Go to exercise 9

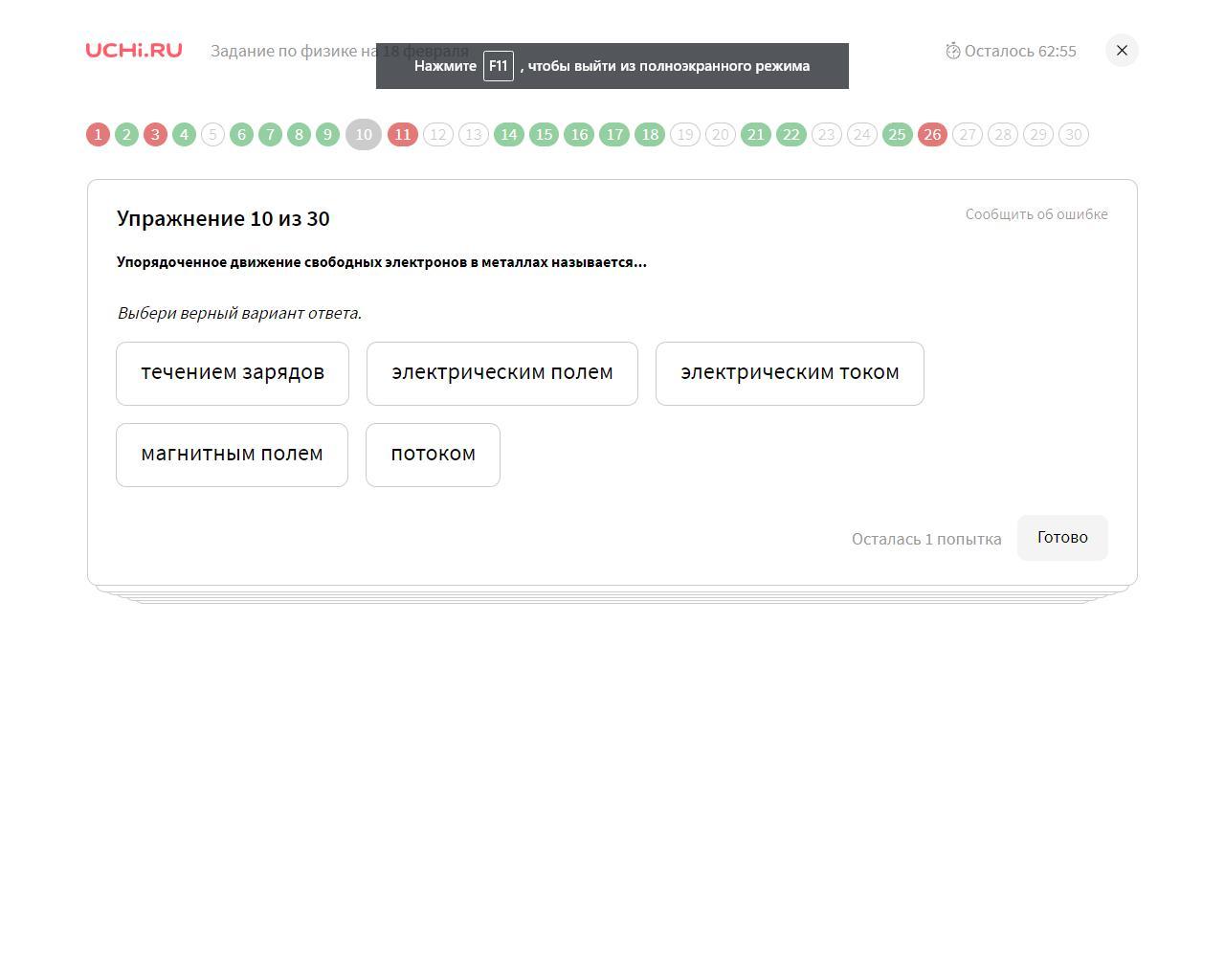pos(327,135)
